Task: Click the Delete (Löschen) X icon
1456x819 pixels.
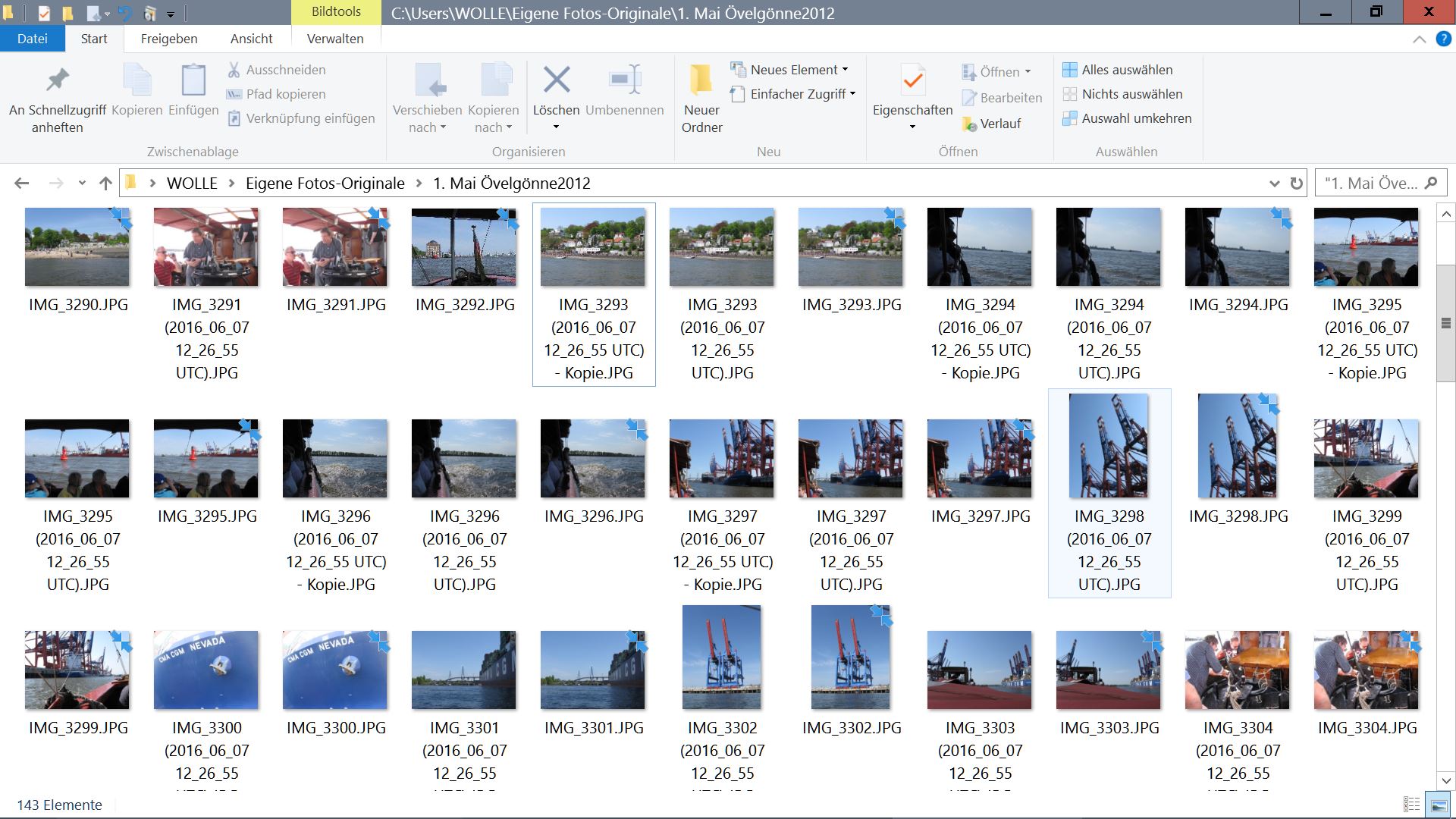Action: 556,80
